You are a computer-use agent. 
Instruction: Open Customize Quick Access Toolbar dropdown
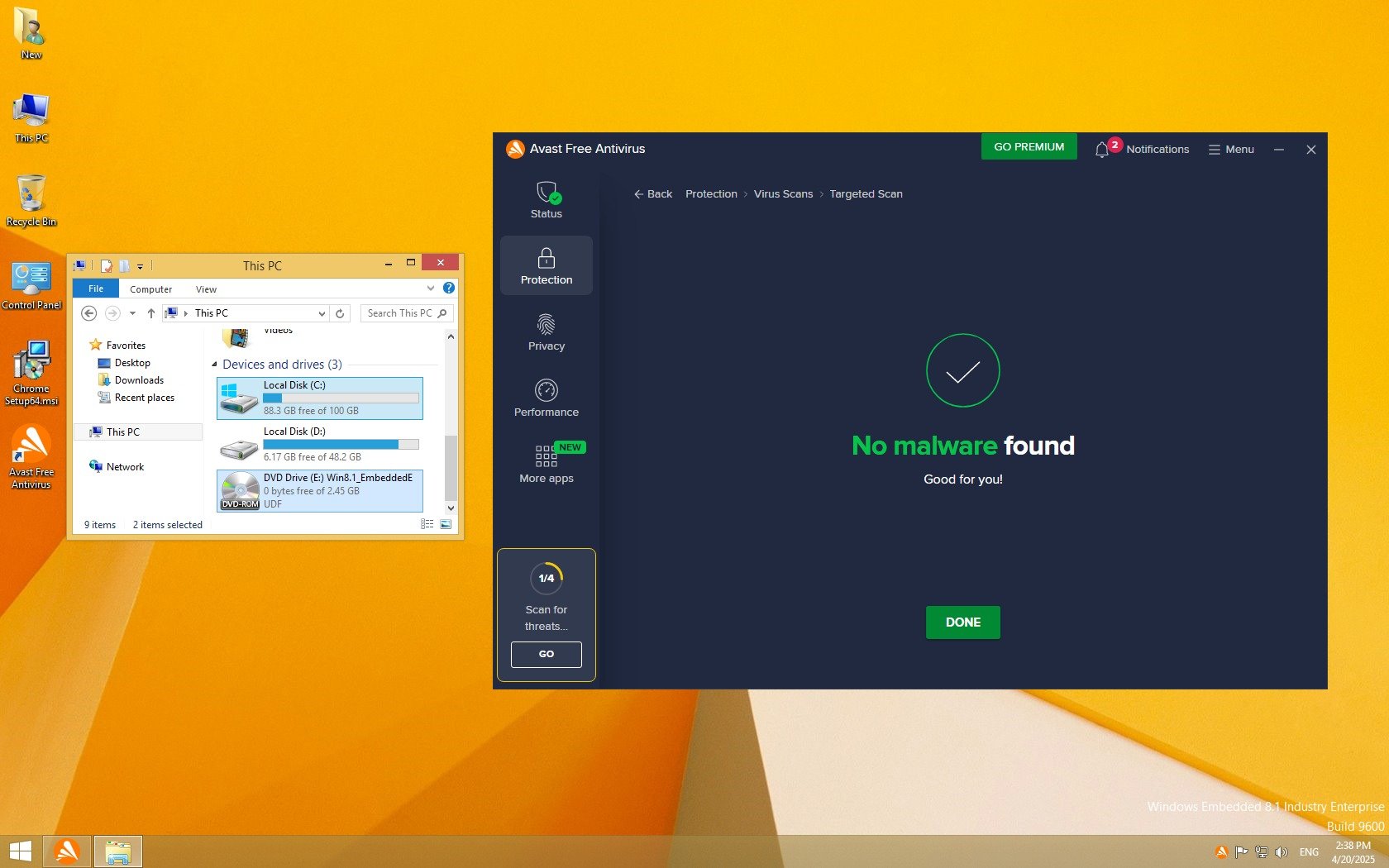pos(141,266)
